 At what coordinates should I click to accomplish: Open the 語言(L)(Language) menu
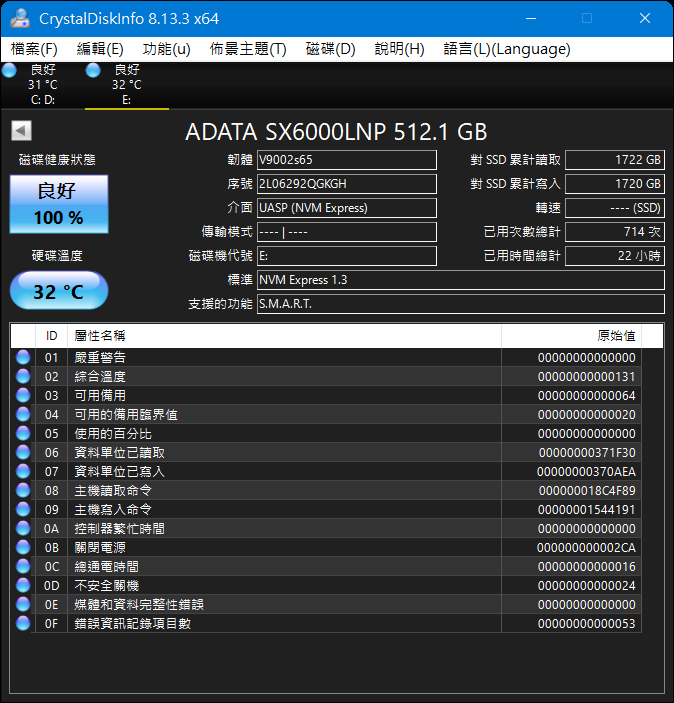(507, 49)
